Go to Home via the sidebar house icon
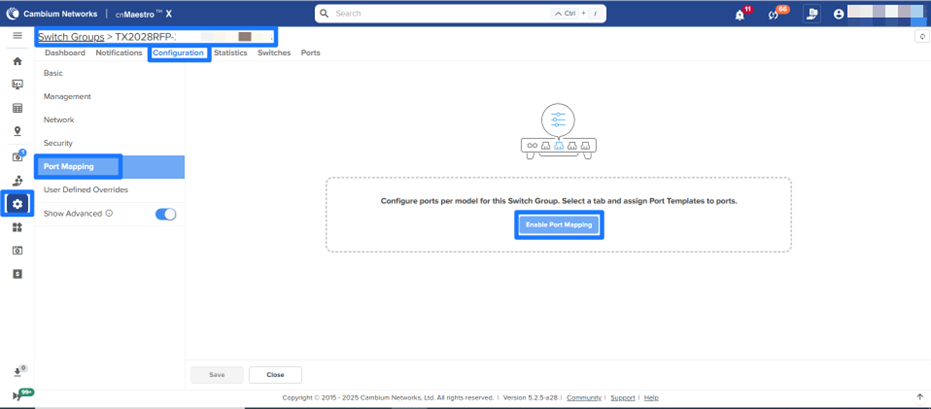 click(17, 61)
